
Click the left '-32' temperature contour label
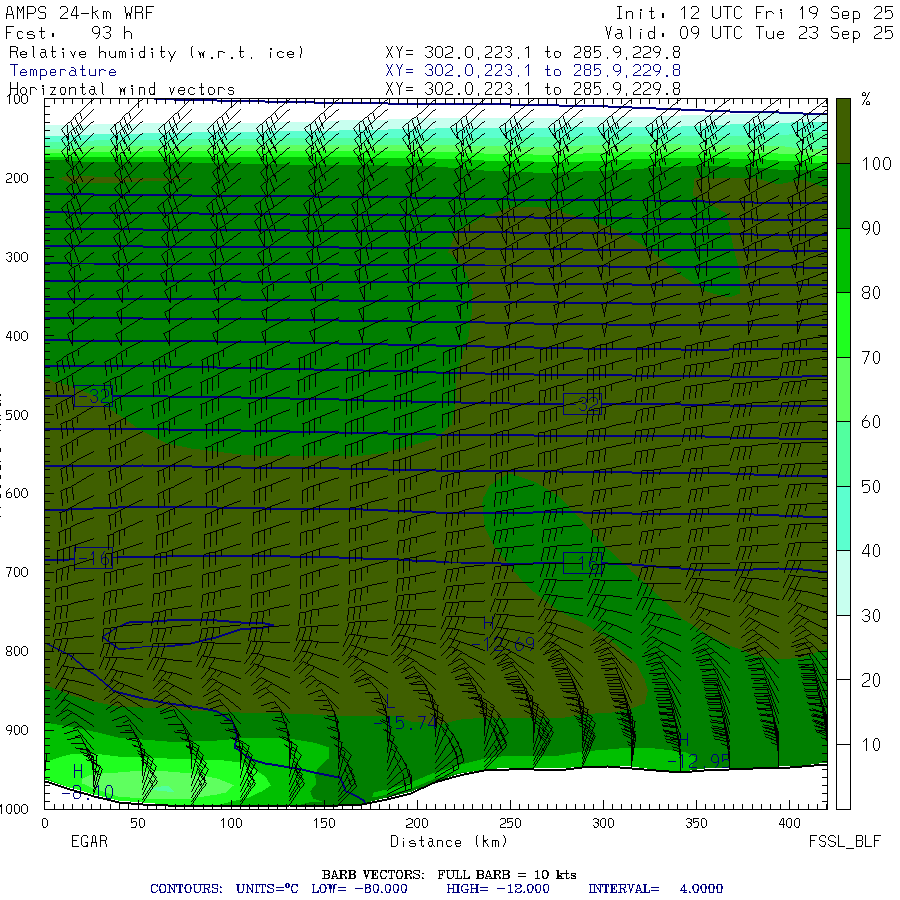click(93, 396)
